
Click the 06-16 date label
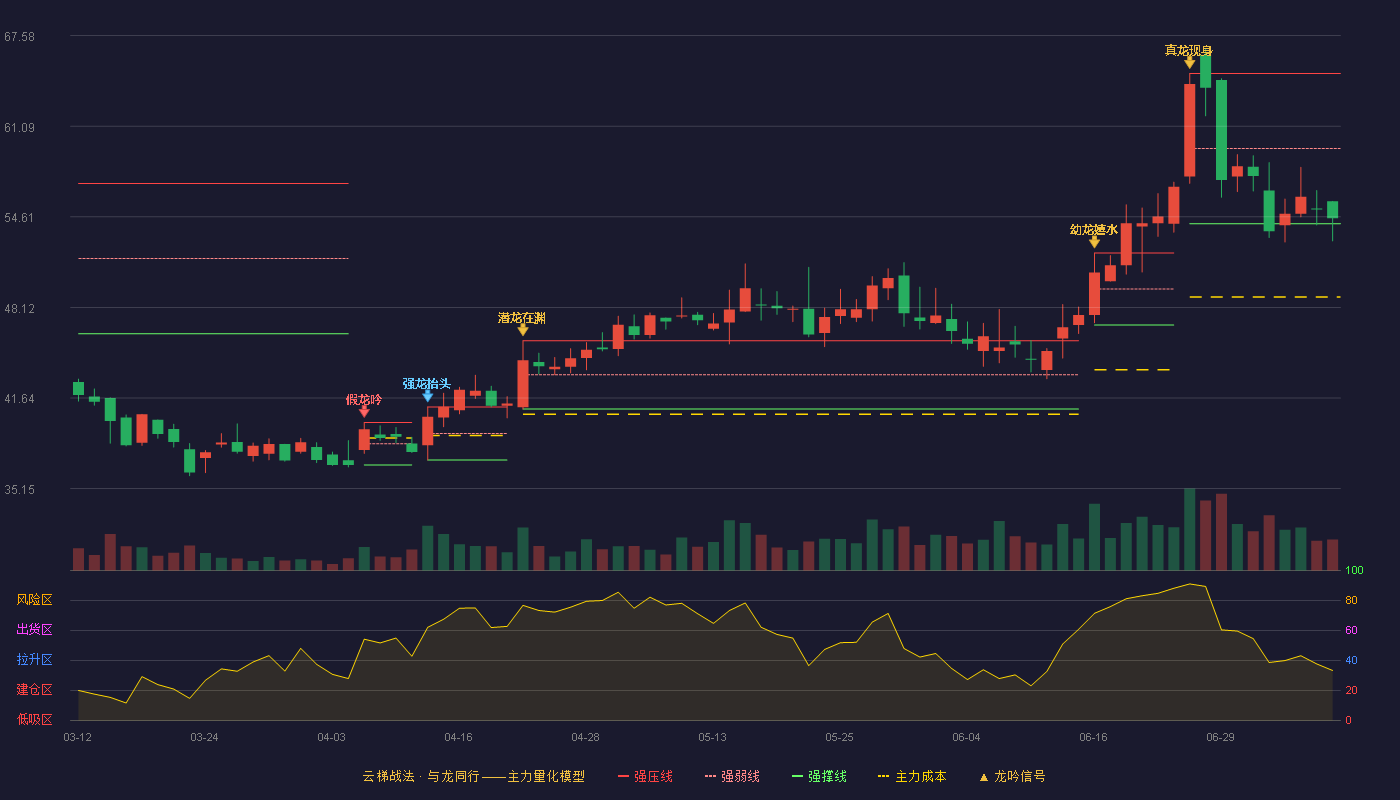point(1093,737)
